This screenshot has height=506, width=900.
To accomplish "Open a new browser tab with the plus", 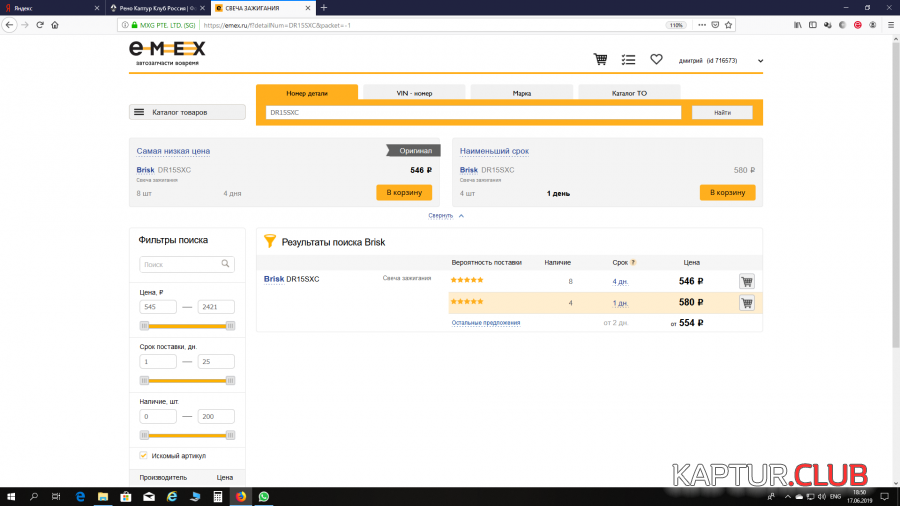I will coord(324,7).
